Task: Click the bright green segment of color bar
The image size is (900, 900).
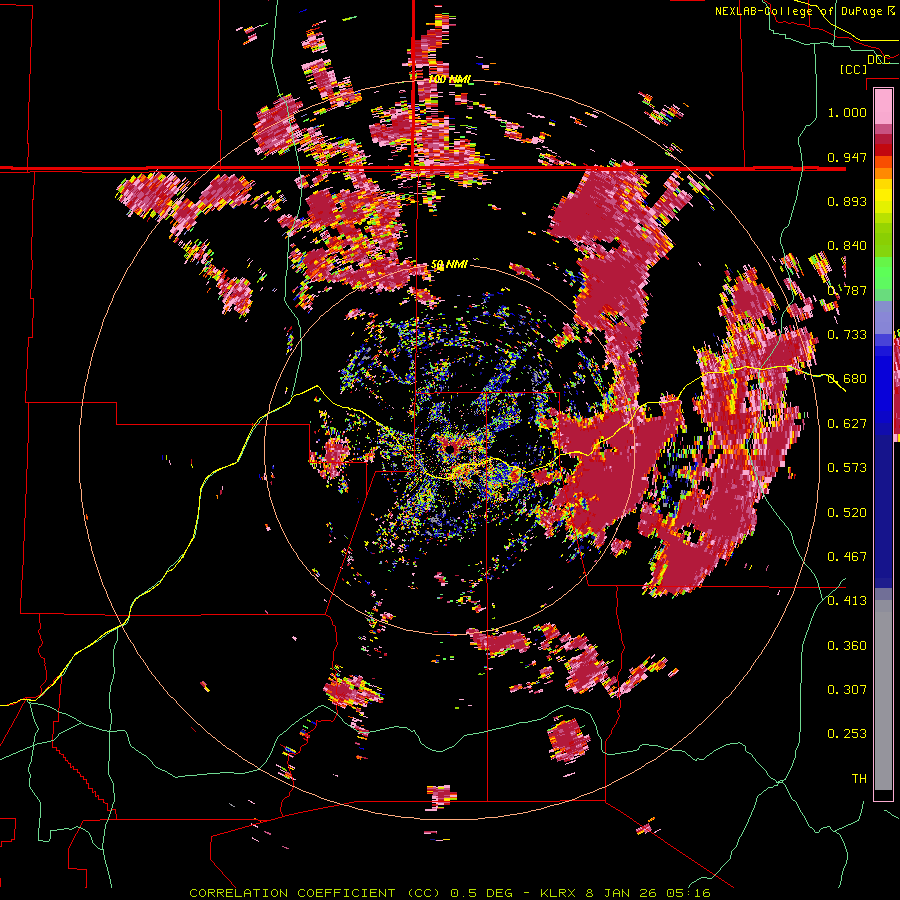Action: pyautogui.click(x=883, y=273)
